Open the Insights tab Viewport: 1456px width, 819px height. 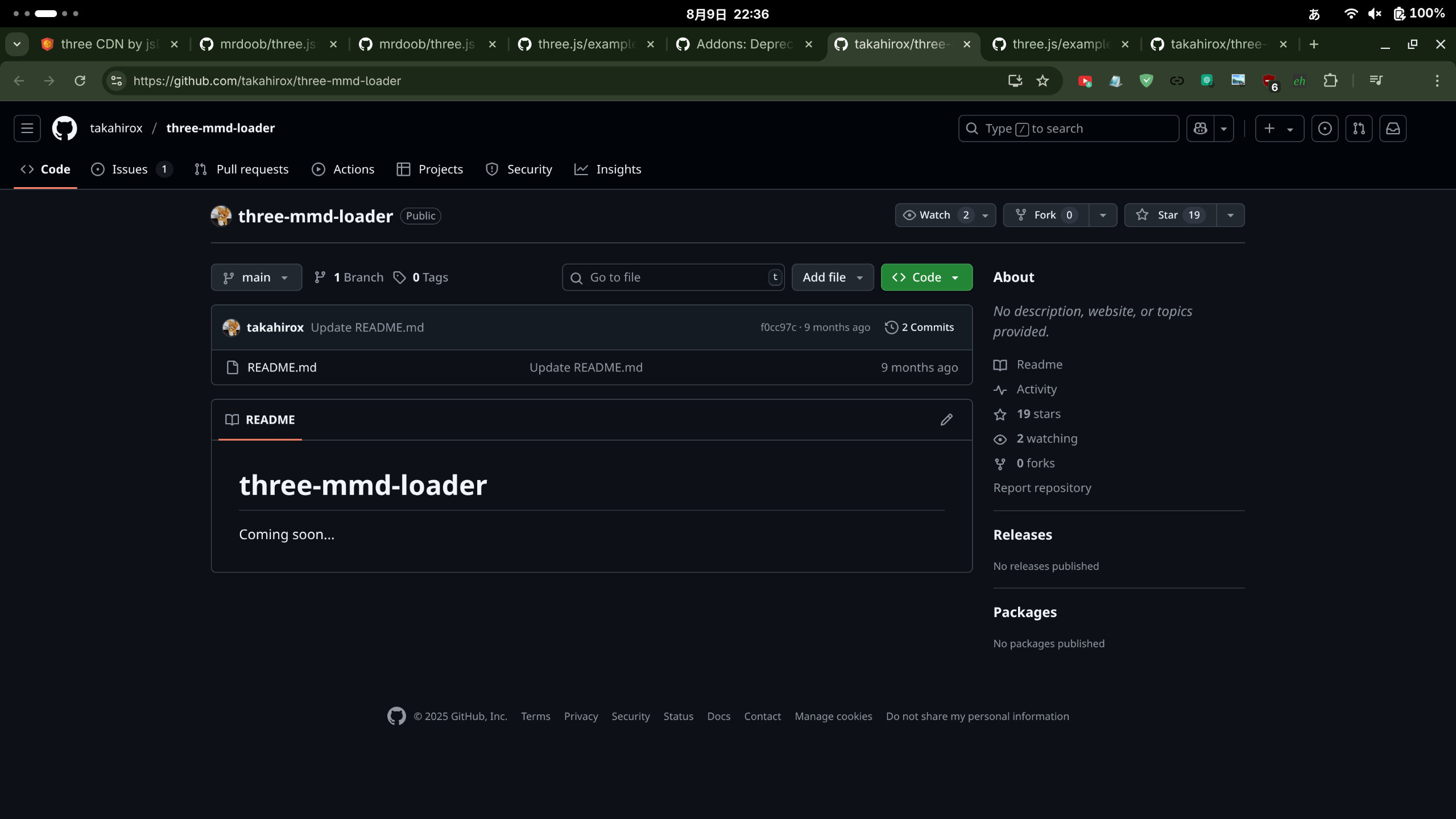tap(607, 169)
